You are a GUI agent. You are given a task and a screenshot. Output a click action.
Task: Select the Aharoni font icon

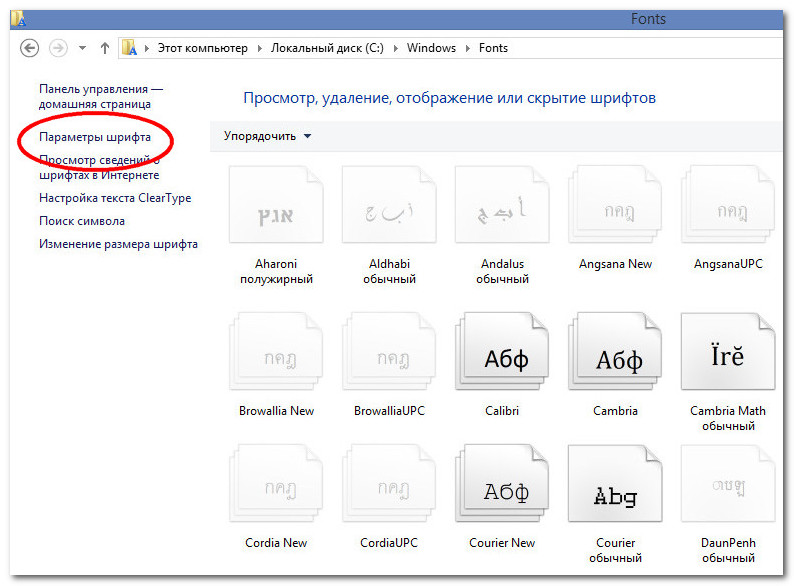[x=276, y=205]
